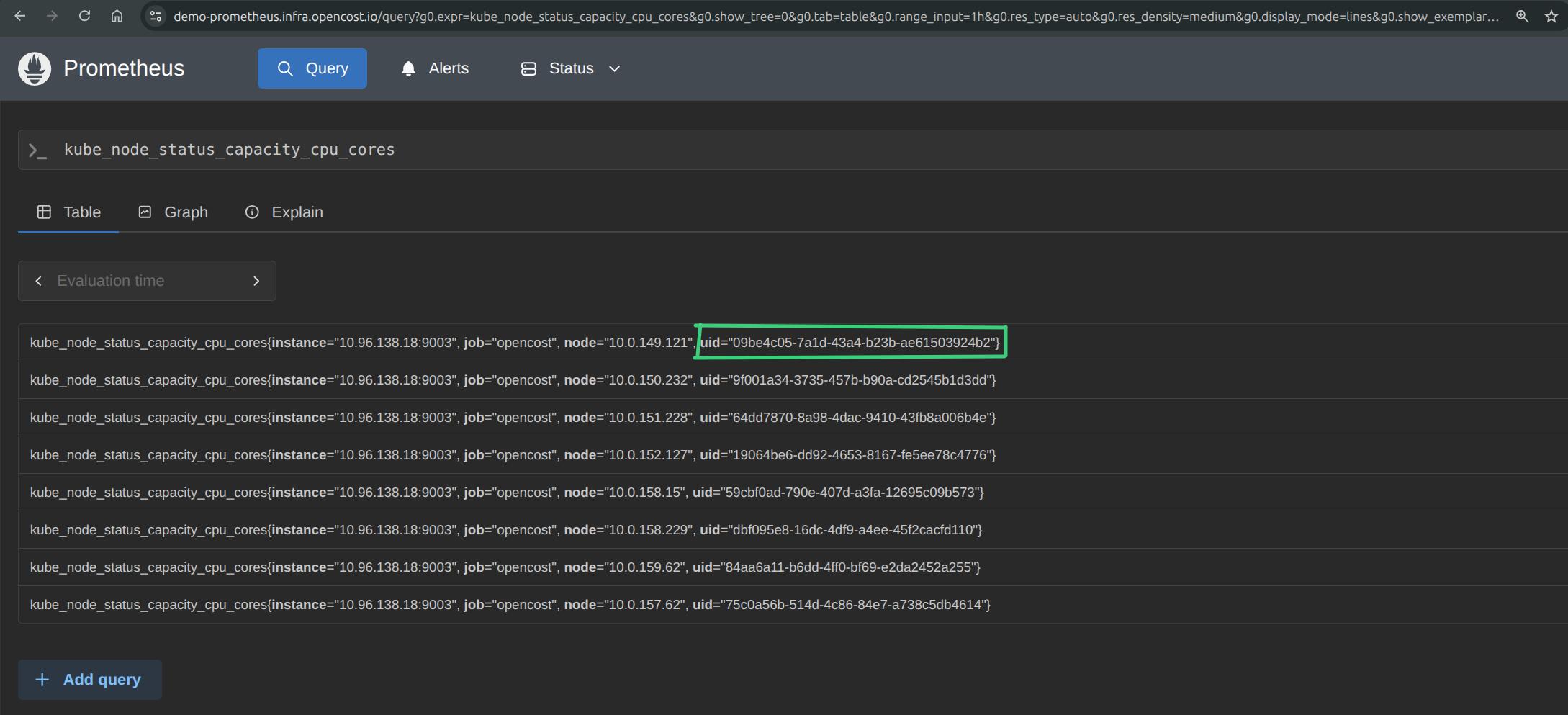Open the Alerts page
Viewport: 1568px width, 715px height.
pos(449,68)
